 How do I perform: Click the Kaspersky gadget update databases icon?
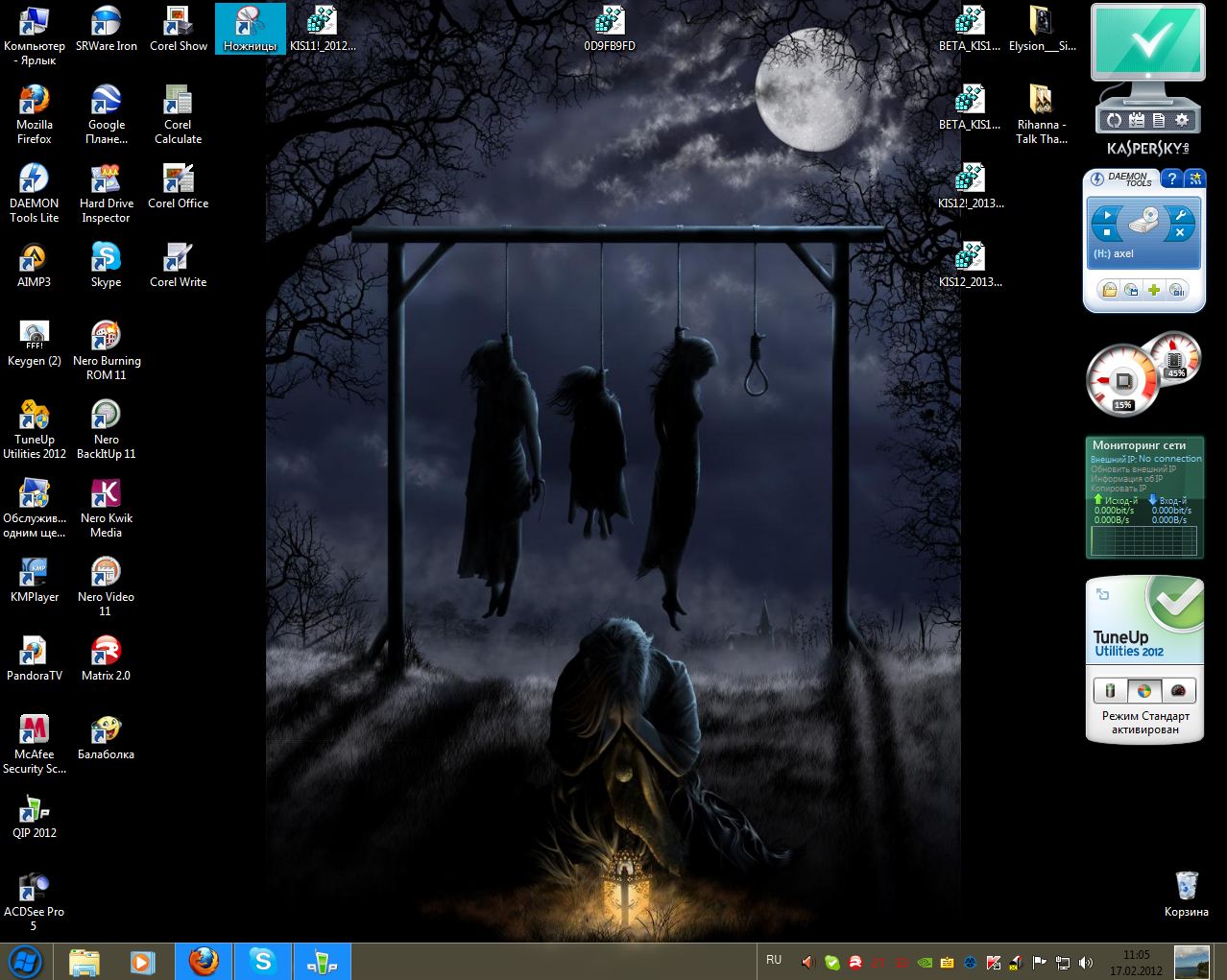point(1114,120)
